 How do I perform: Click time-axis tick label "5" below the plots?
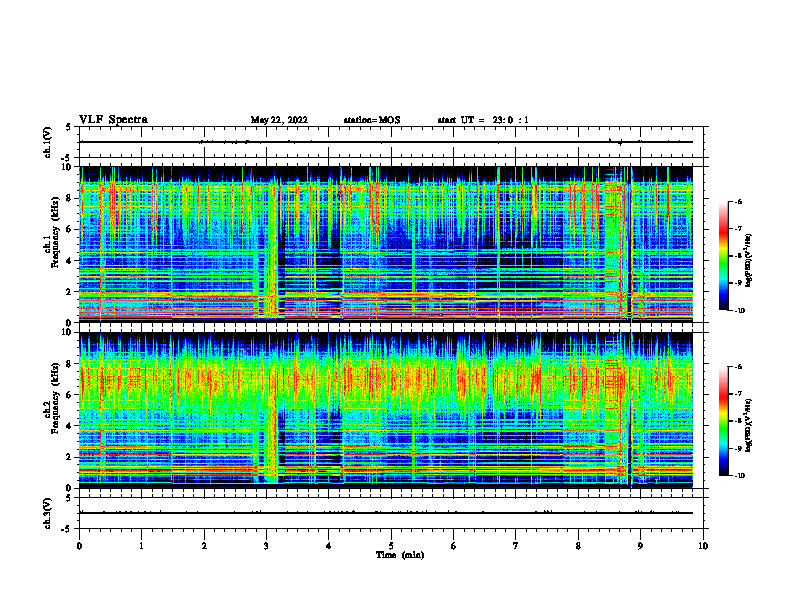pyautogui.click(x=391, y=546)
